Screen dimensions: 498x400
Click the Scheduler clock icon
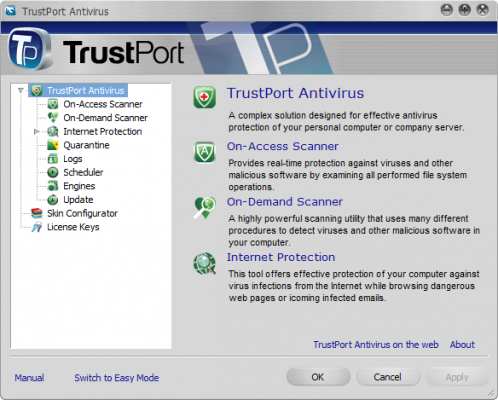53,172
